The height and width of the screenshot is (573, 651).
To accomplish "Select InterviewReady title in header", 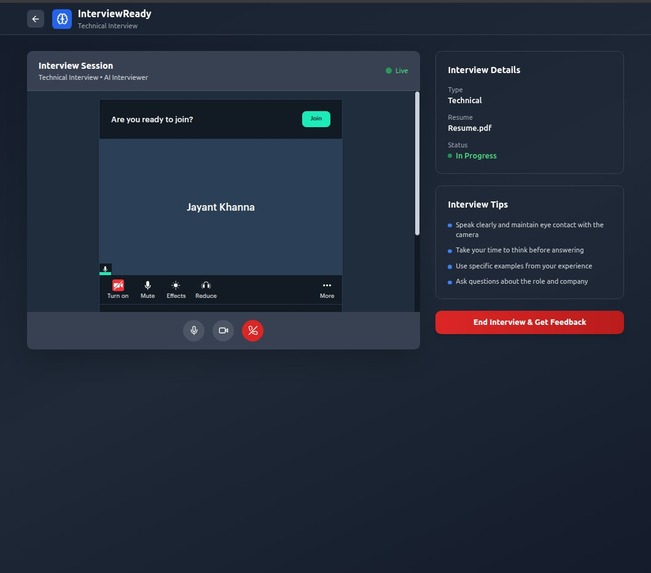I will coord(115,14).
